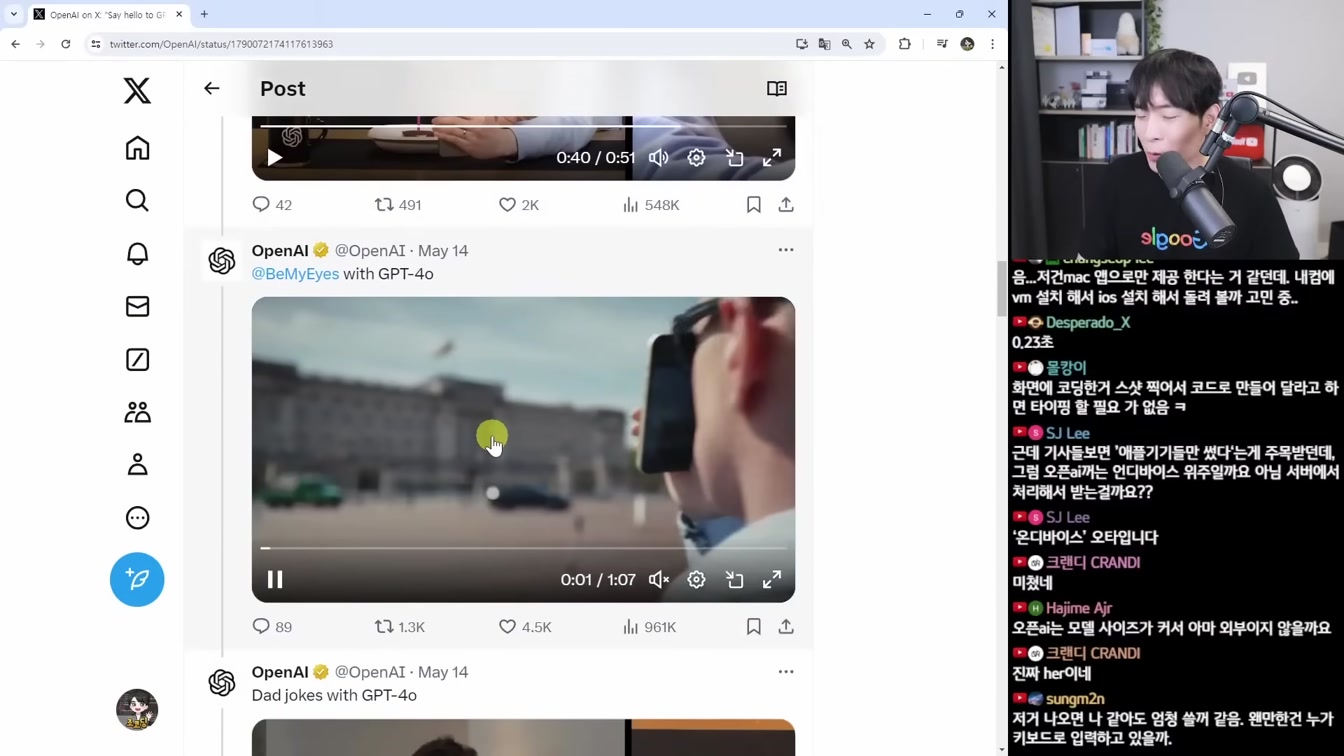This screenshot has height=756, width=1344.
Task: Open Messages envelope in the sidebar
Action: [137, 307]
